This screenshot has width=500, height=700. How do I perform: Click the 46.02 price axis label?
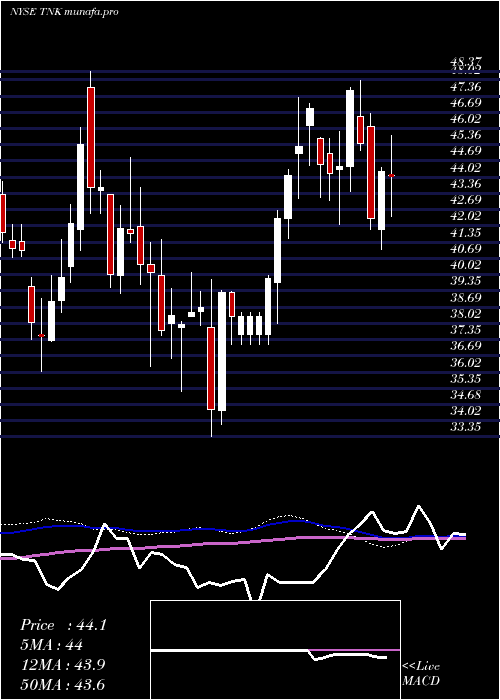pyautogui.click(x=466, y=119)
